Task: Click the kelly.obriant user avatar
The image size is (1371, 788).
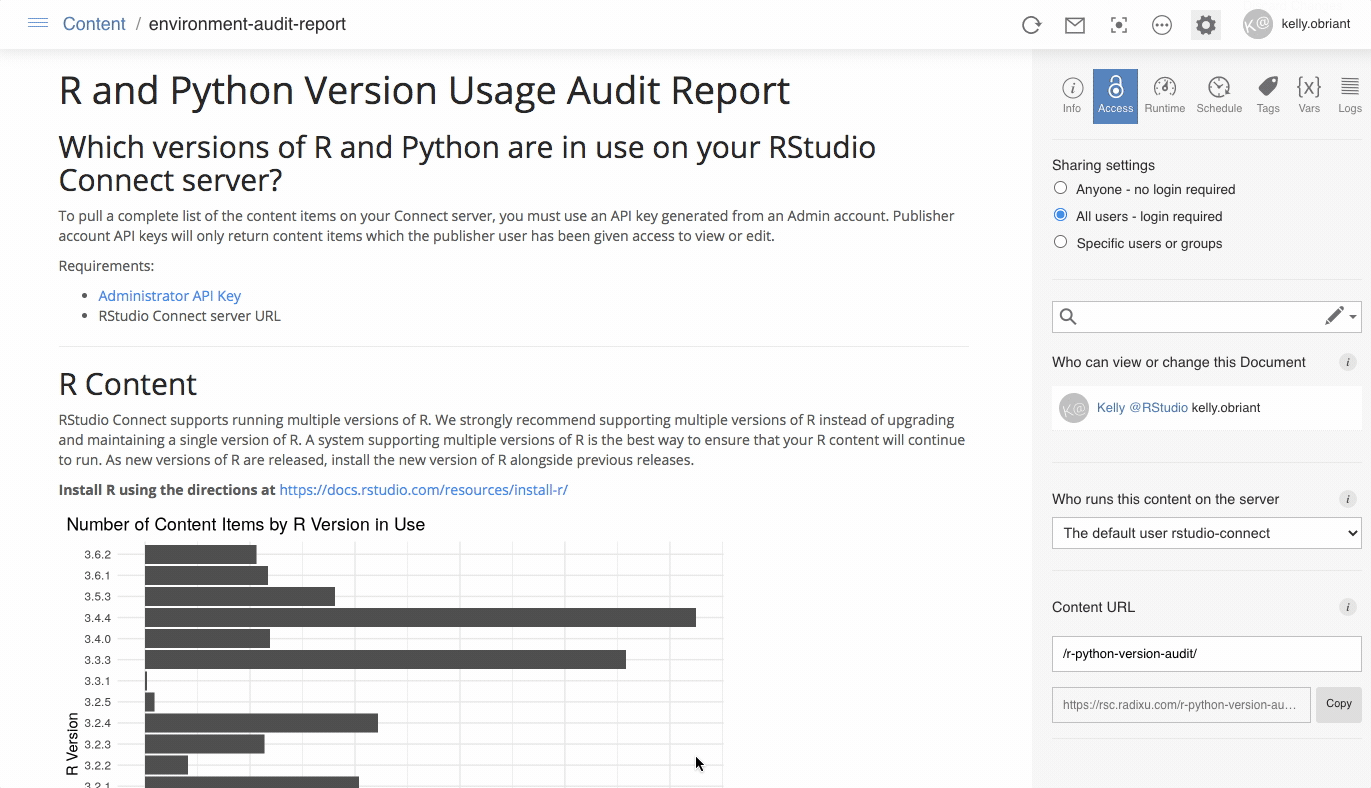Action: coord(1257,24)
